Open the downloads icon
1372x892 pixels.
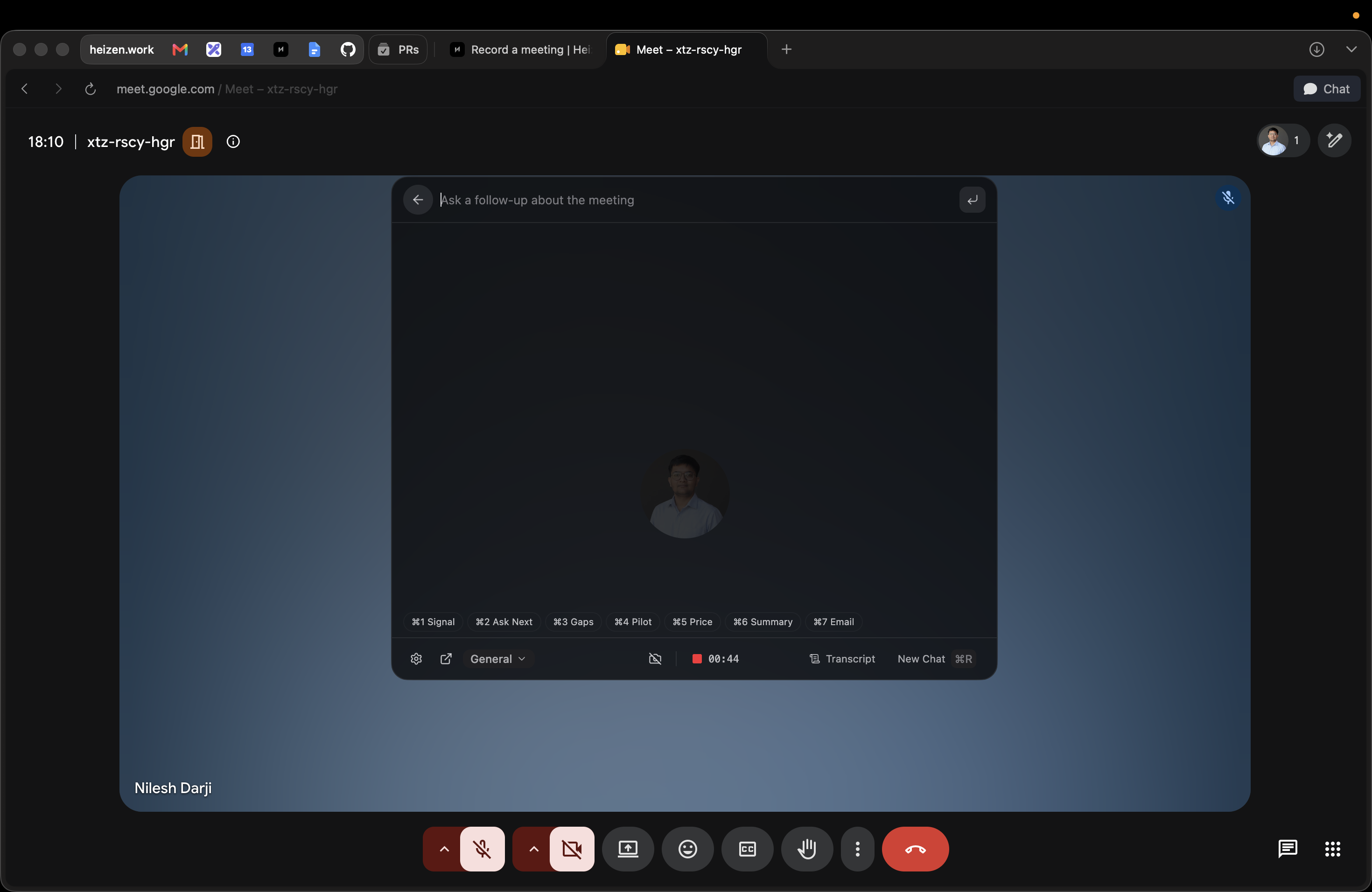(x=1316, y=49)
